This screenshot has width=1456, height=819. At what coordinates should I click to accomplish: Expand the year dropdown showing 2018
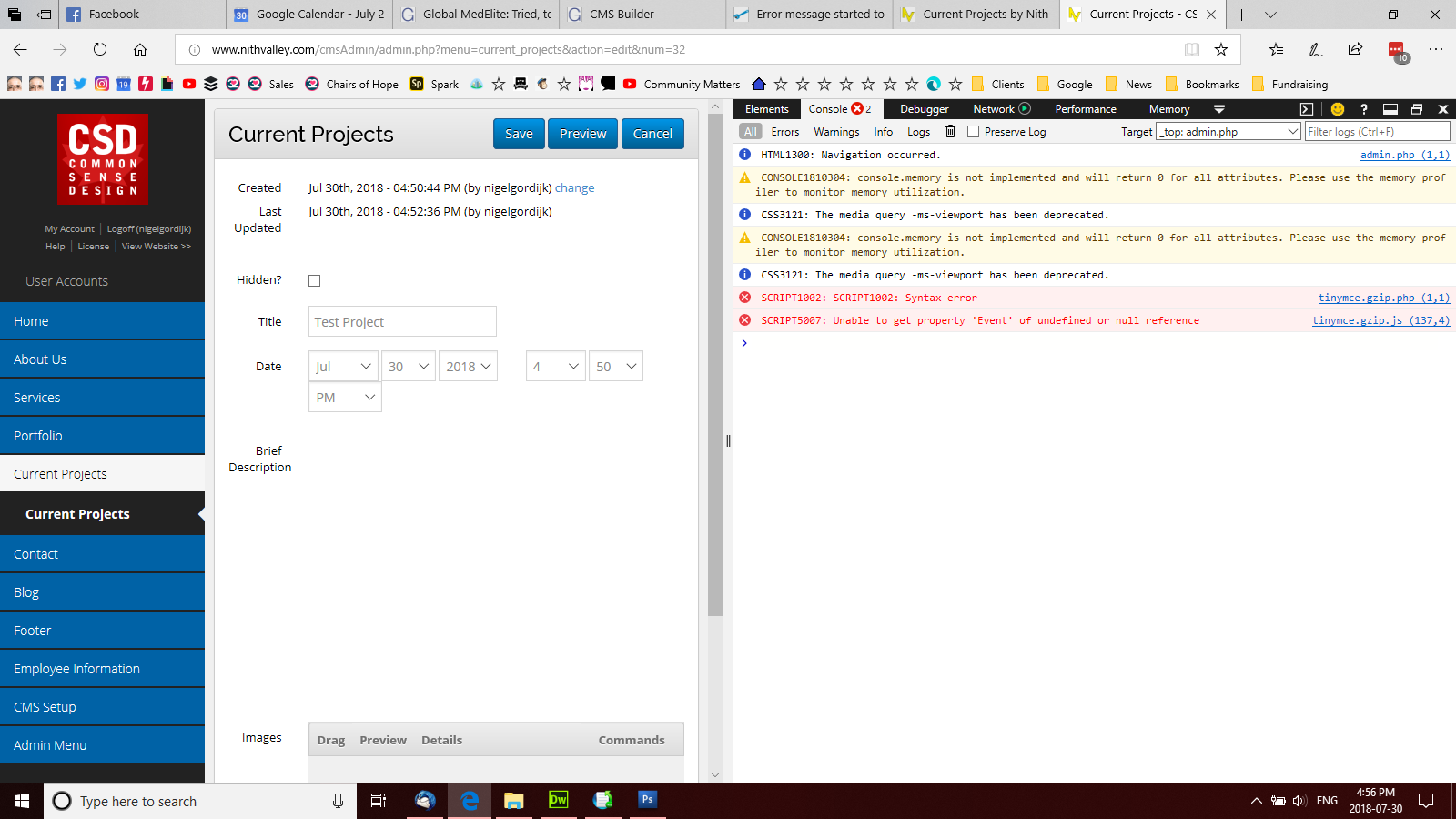pyautogui.click(x=468, y=367)
